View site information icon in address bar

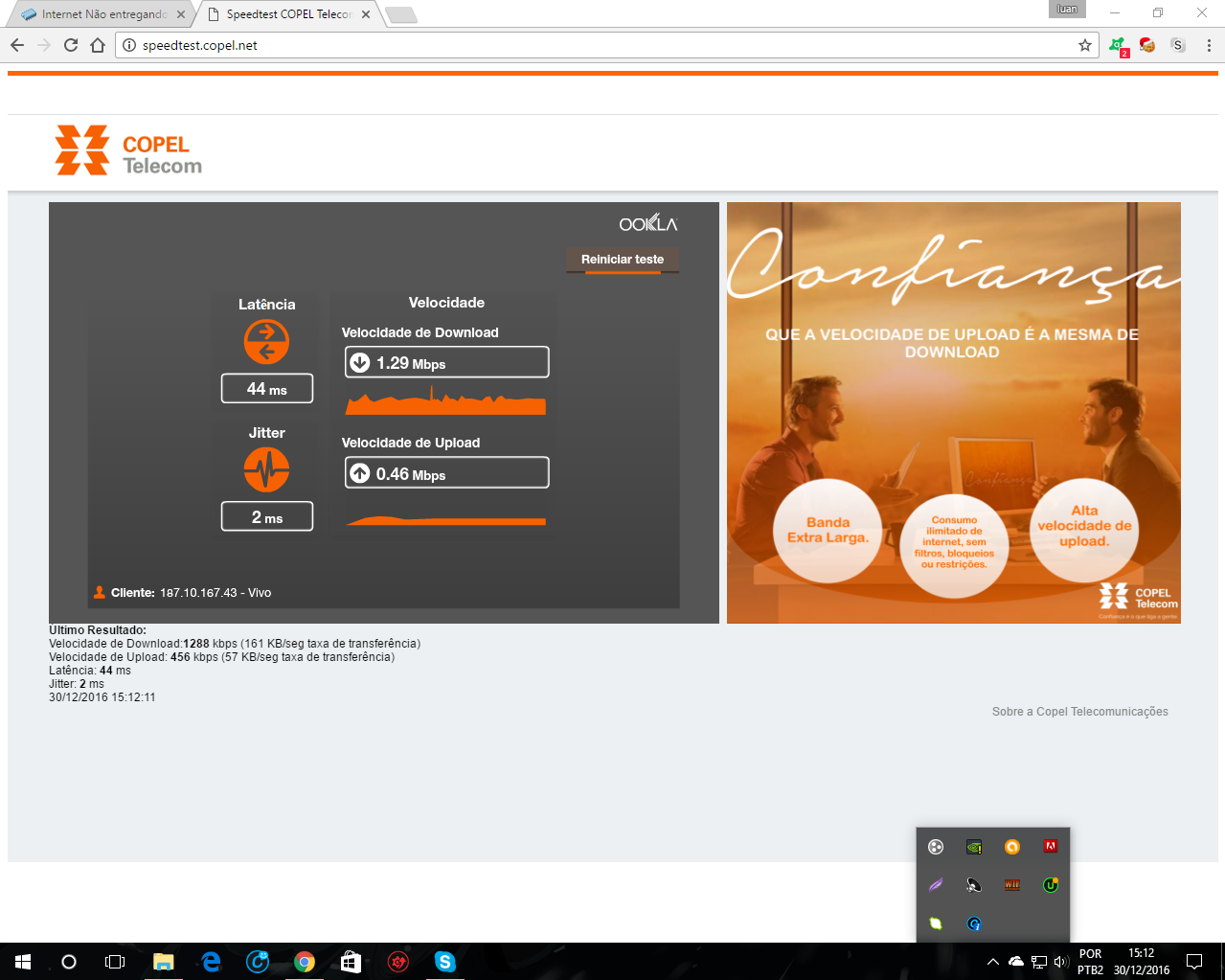[129, 45]
